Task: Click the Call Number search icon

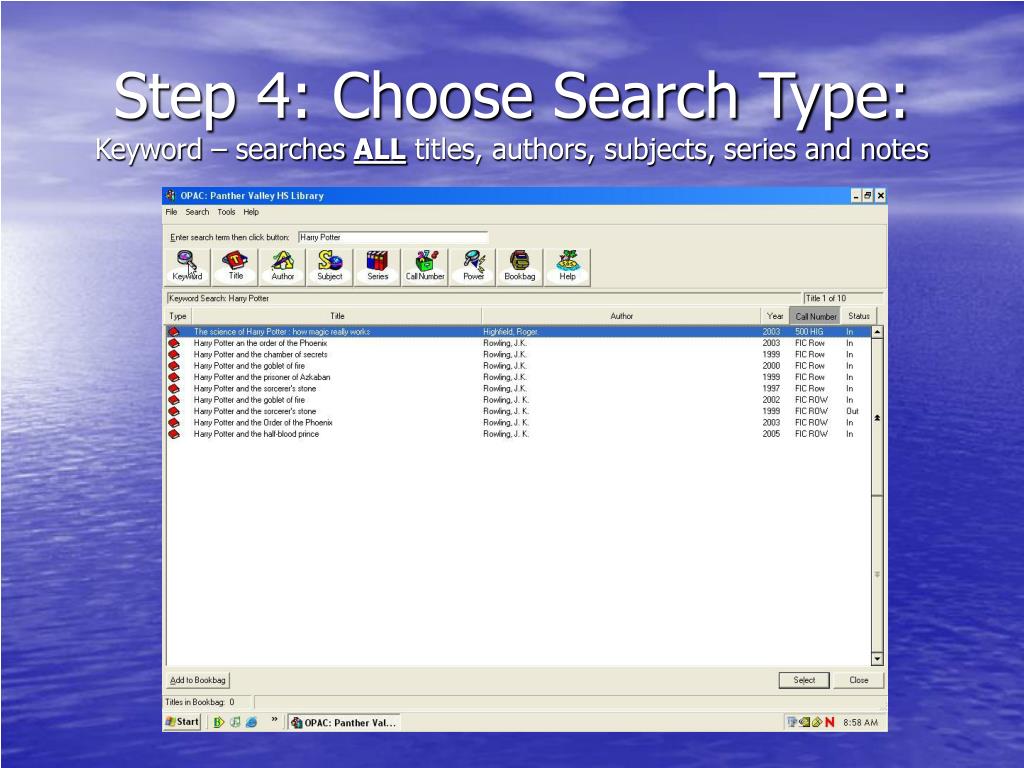Action: (425, 266)
